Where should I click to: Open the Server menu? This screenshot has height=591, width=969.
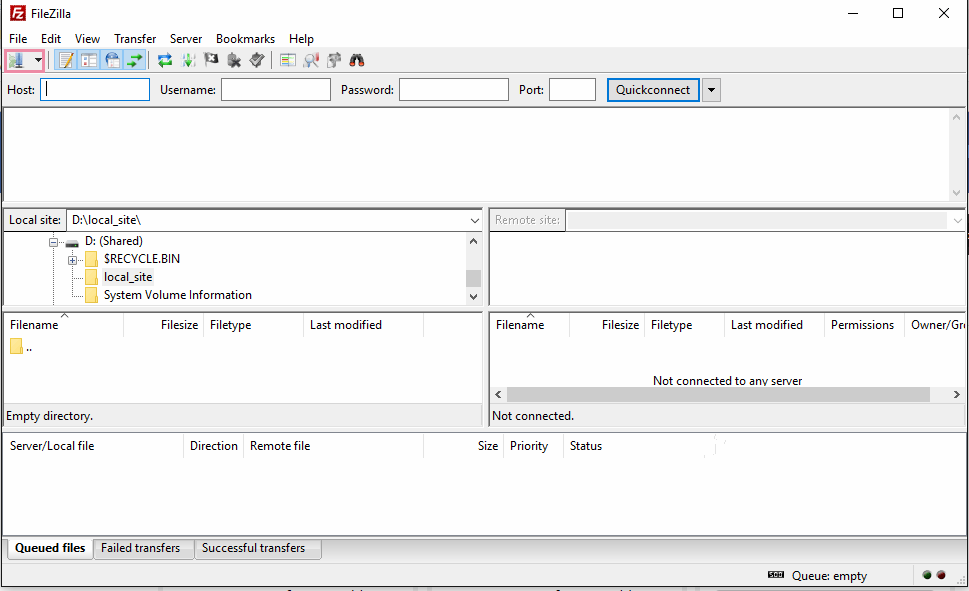pos(186,38)
